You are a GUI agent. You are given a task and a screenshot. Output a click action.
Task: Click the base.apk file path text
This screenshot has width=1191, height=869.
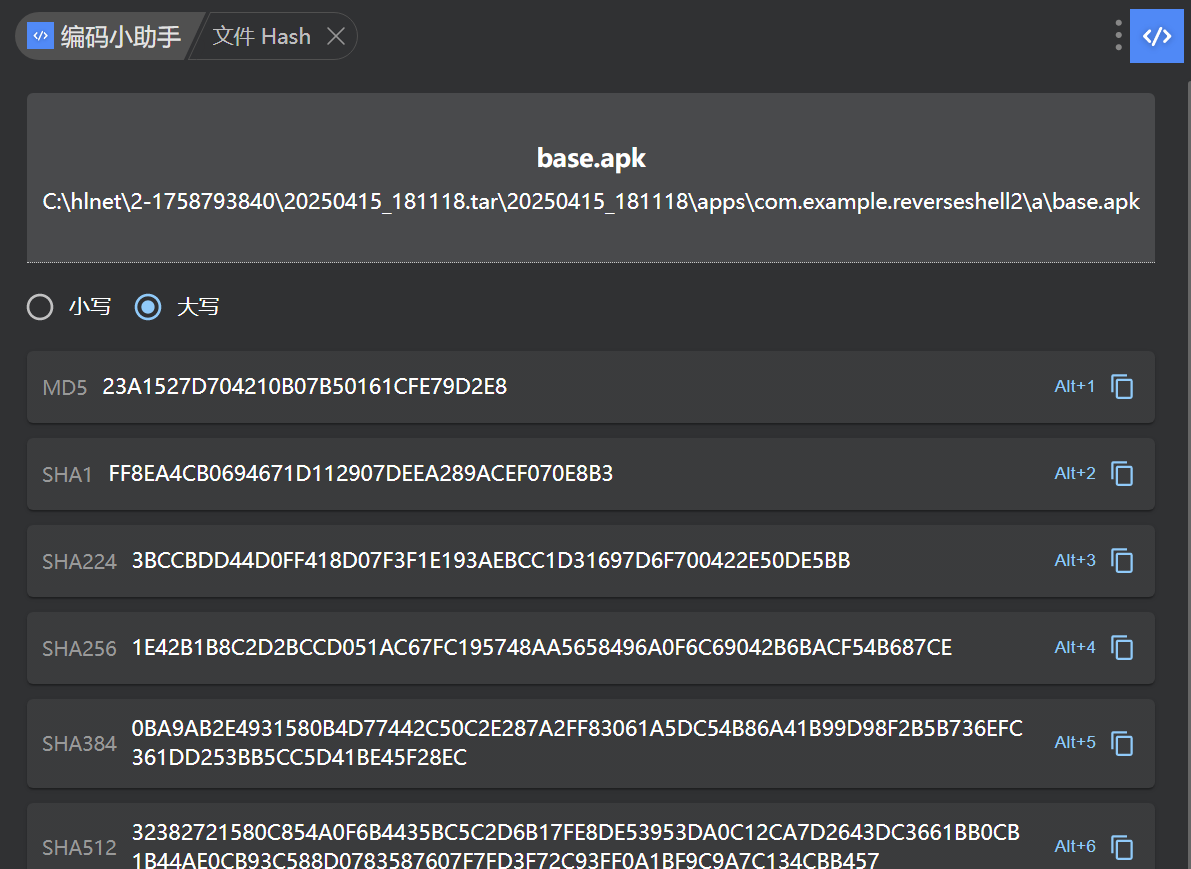(x=590, y=202)
